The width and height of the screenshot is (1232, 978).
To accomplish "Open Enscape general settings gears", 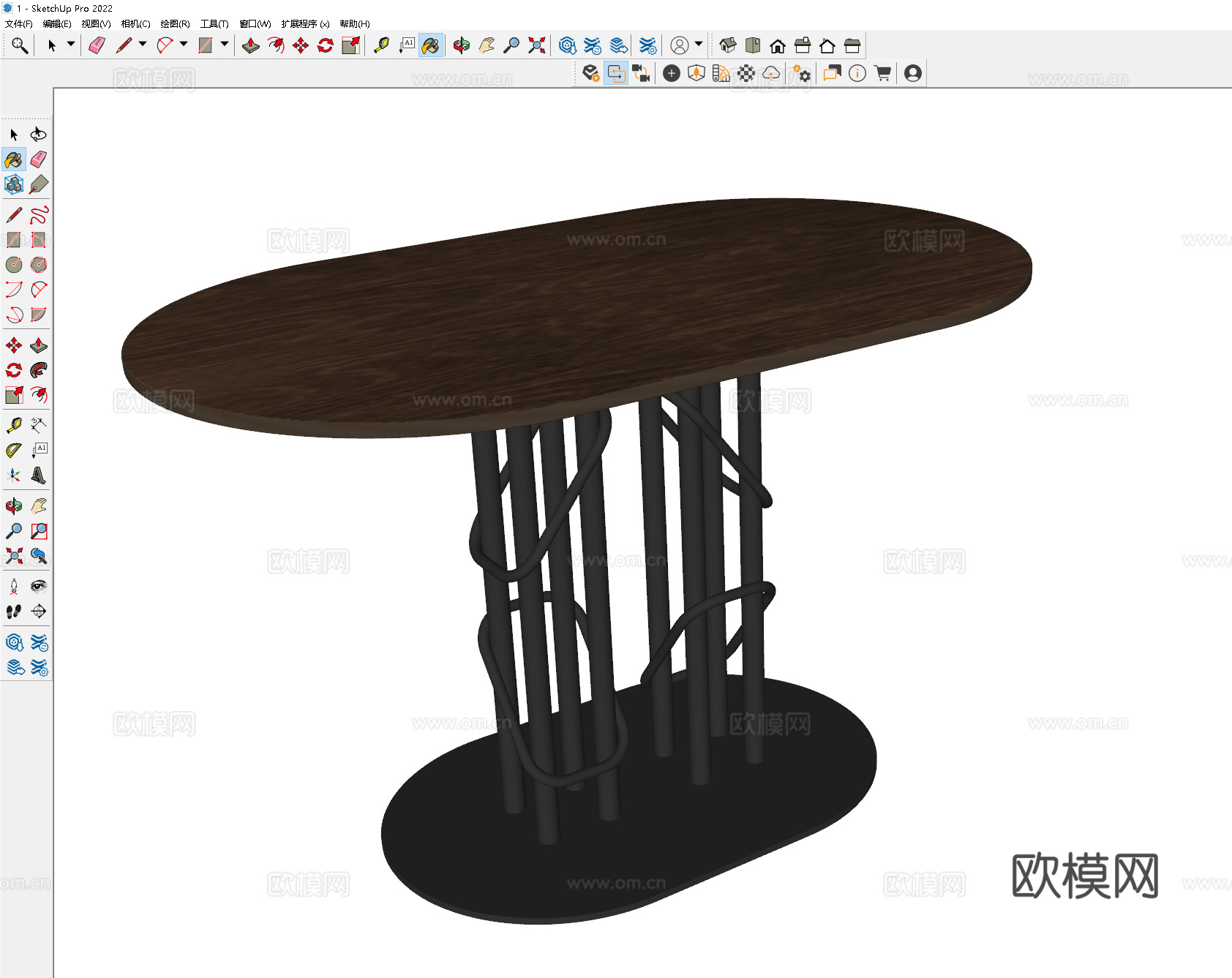I will tap(802, 73).
